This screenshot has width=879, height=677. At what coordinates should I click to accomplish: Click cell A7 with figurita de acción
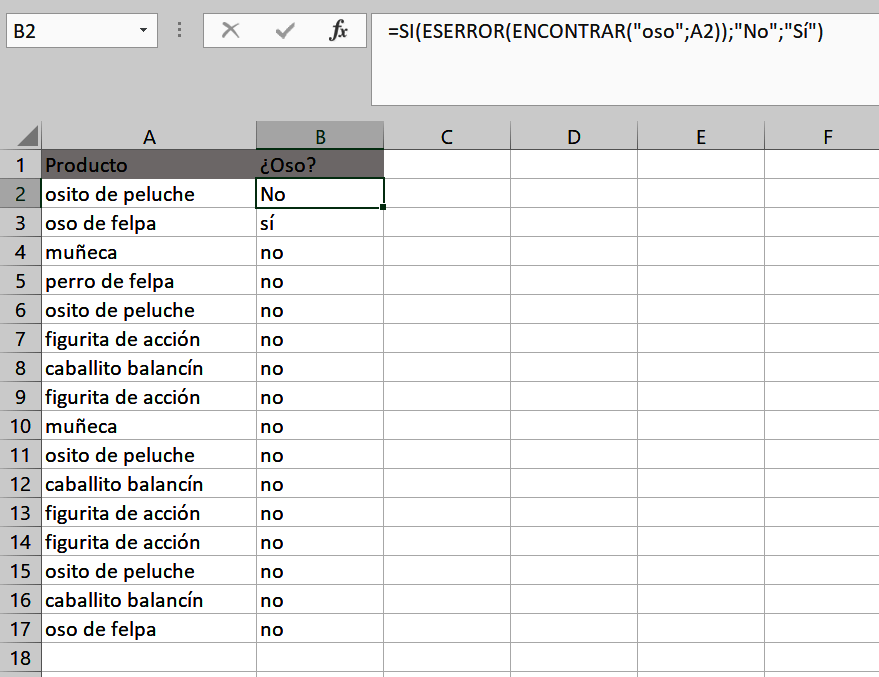[x=148, y=339]
